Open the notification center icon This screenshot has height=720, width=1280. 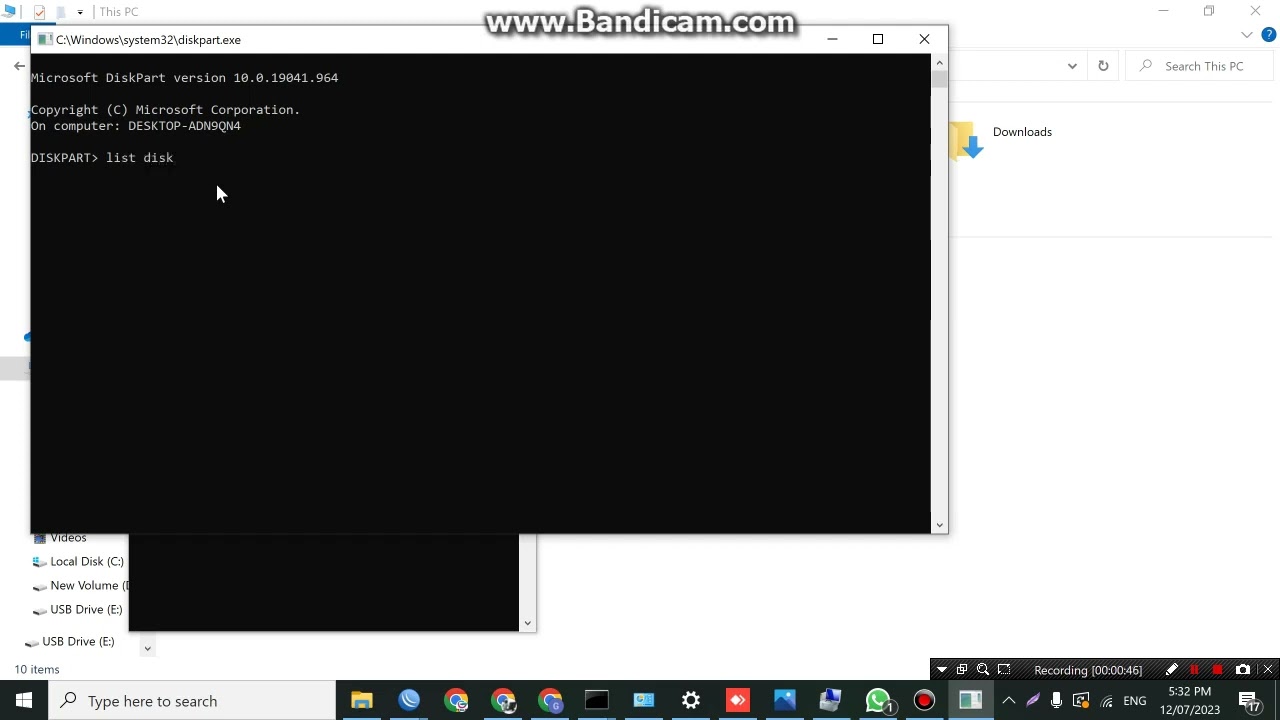coord(1250,701)
